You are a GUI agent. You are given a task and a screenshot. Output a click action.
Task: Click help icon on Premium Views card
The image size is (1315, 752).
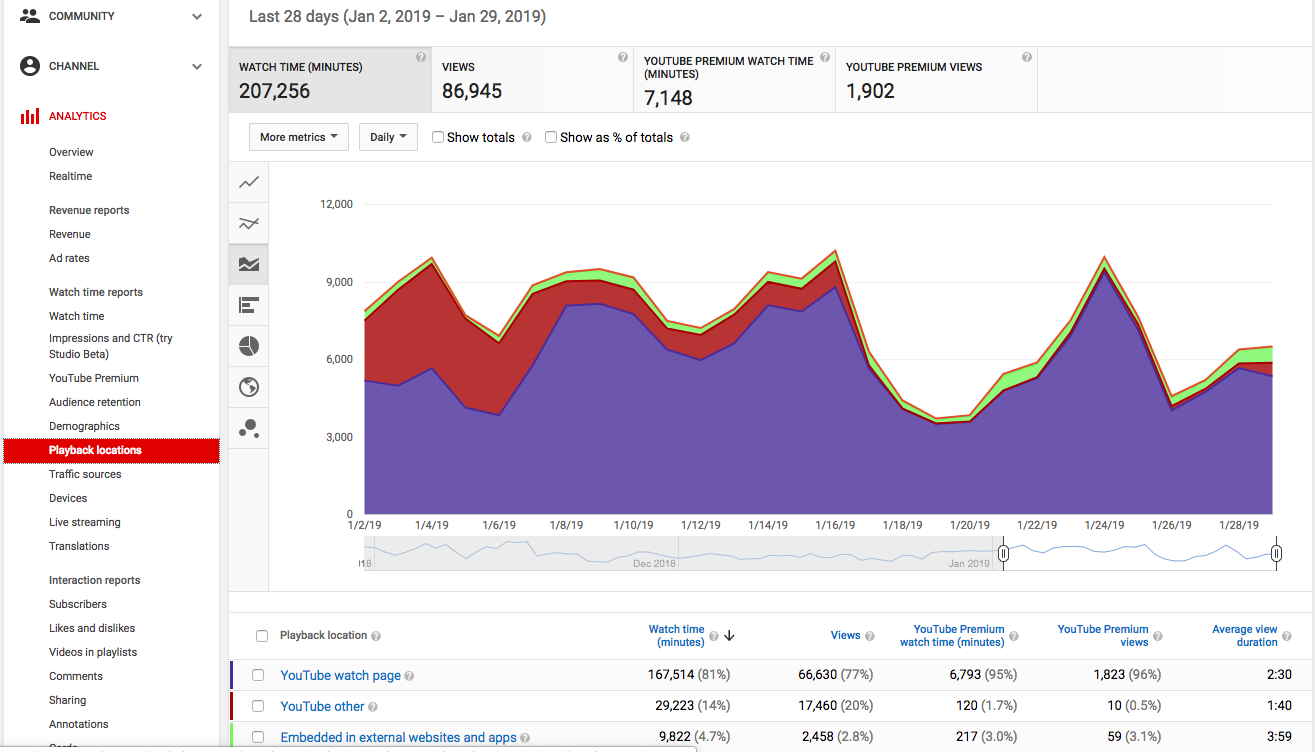1027,58
